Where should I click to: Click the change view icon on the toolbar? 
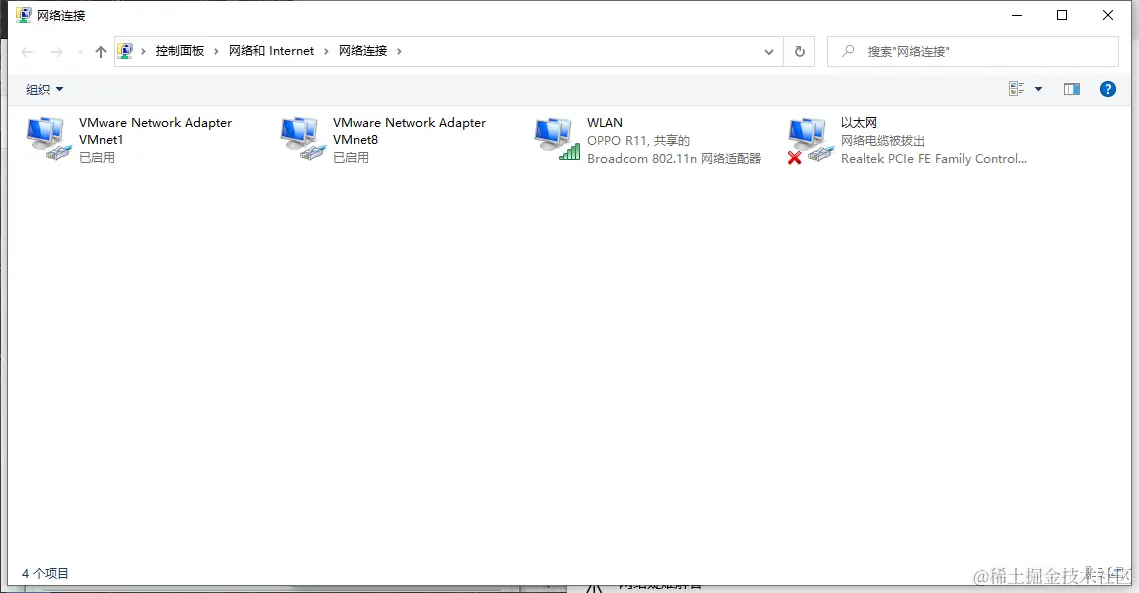(x=1016, y=89)
